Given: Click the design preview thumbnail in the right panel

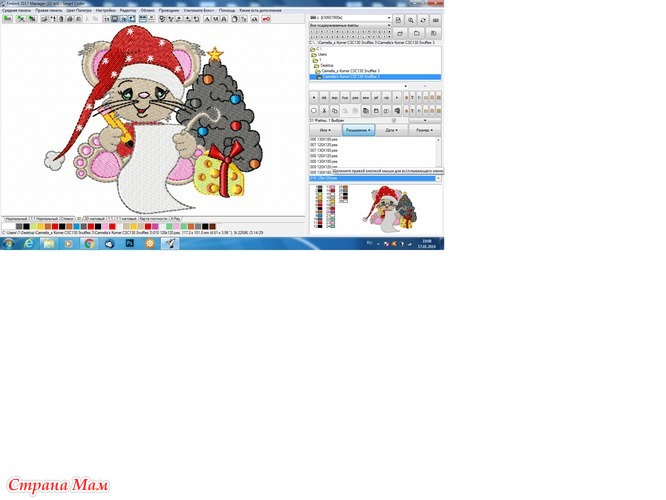Looking at the screenshot, I should [389, 209].
